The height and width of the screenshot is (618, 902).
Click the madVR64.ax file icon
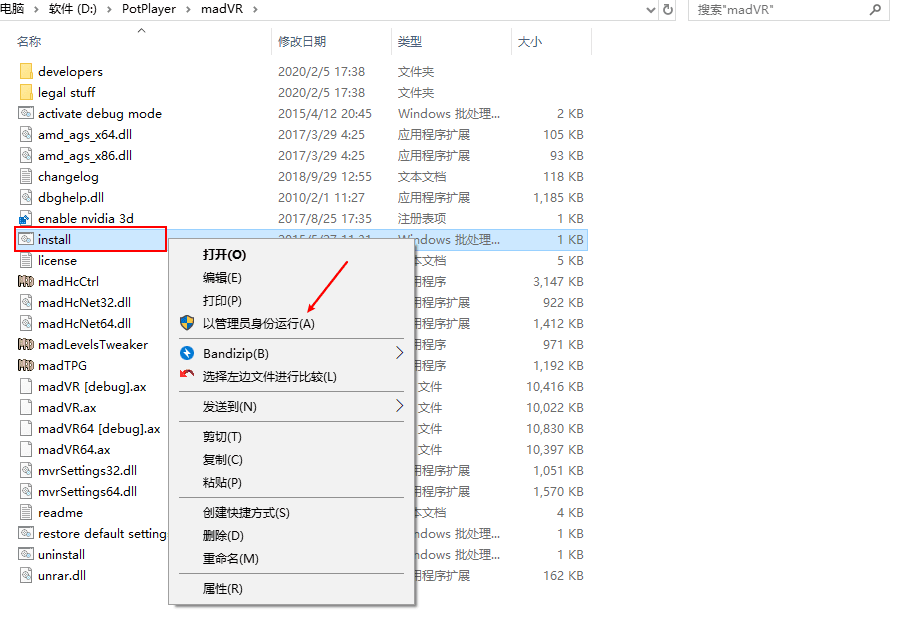[26, 449]
